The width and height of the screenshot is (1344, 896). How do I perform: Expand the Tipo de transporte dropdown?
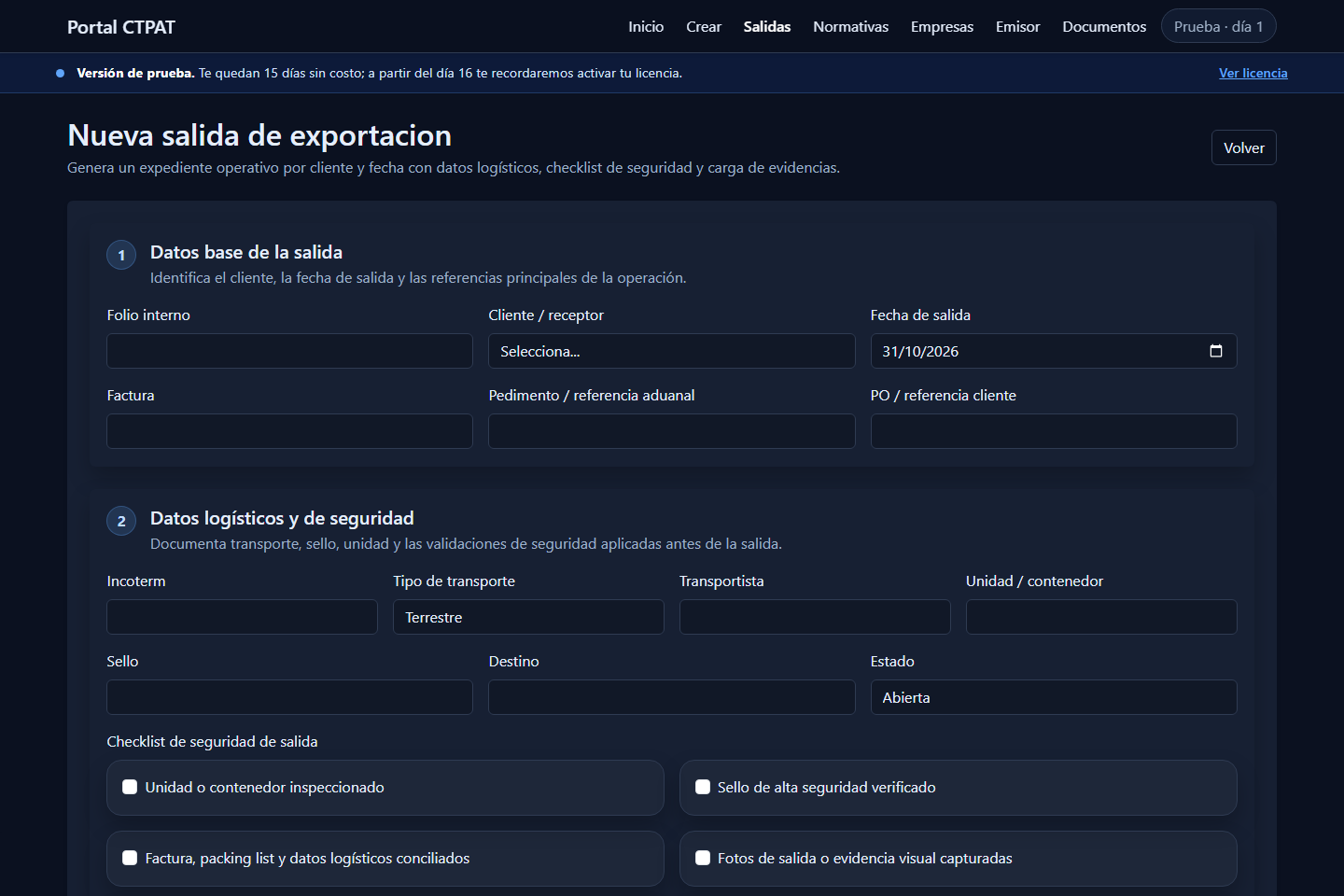[528, 617]
